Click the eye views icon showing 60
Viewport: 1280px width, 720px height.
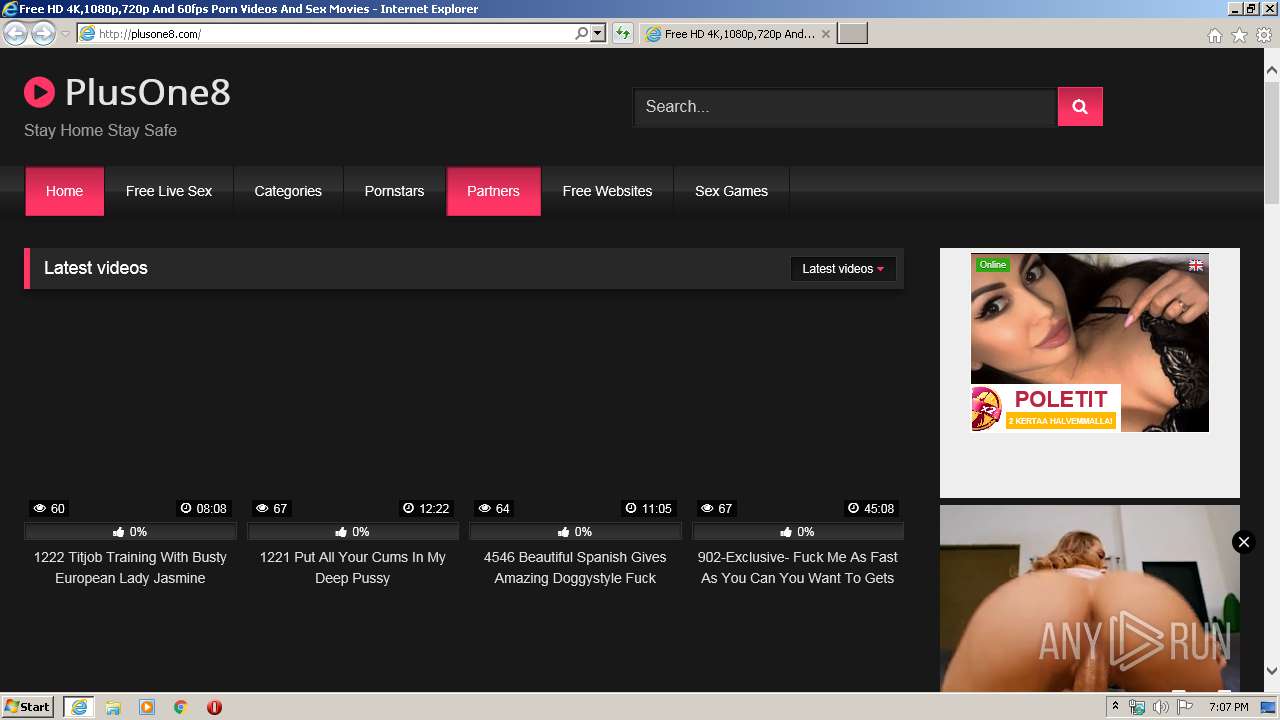tap(40, 508)
